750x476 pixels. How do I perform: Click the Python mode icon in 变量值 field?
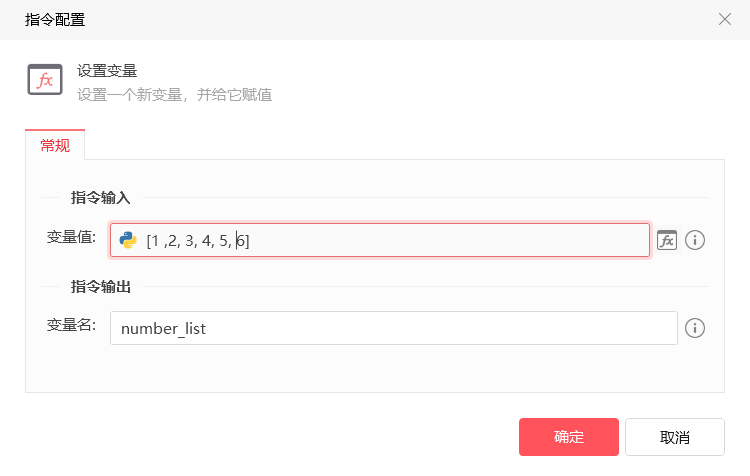(x=128, y=240)
